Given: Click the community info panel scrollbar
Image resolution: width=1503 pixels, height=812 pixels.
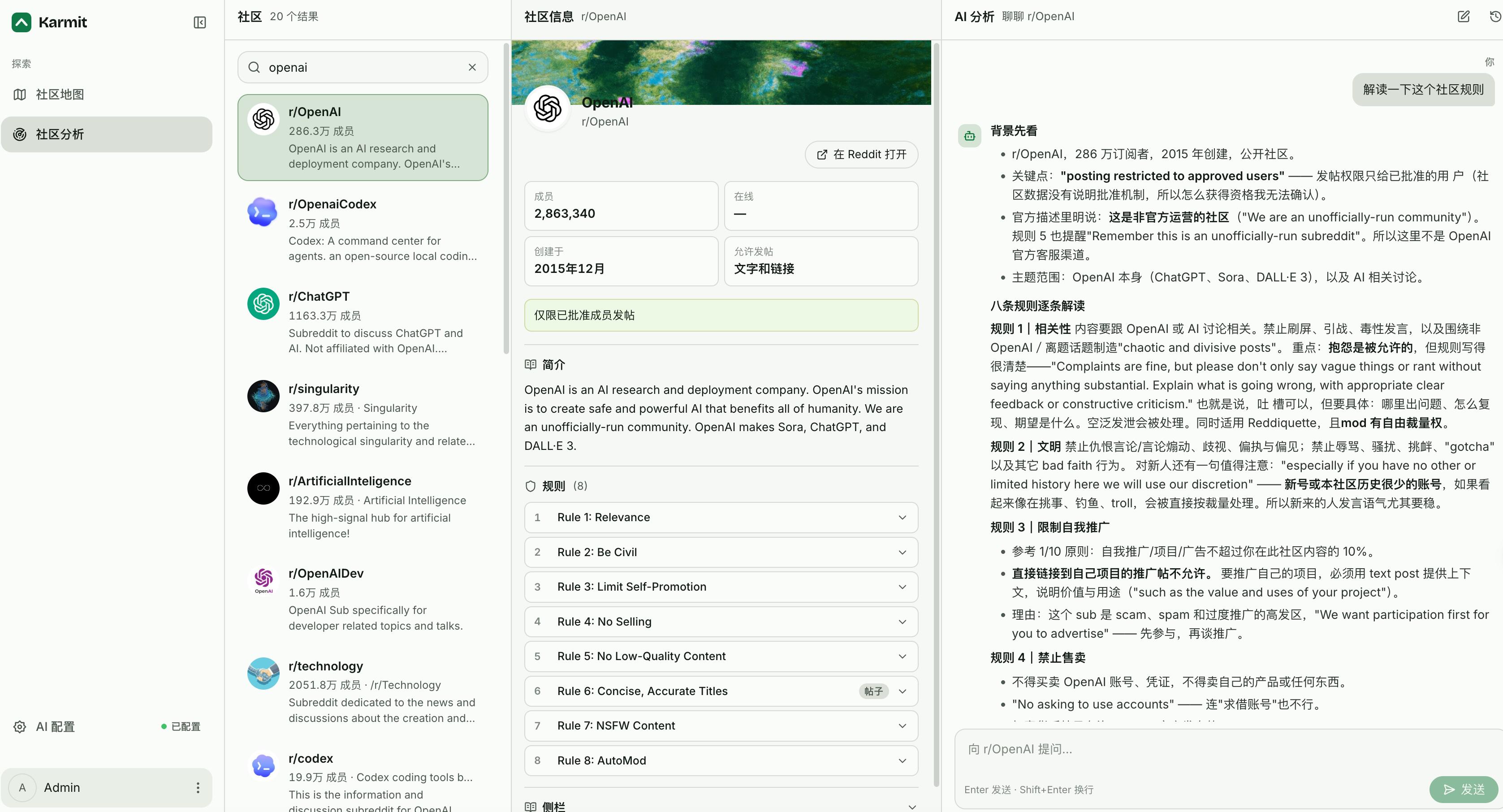Looking at the screenshot, I should 937,414.
